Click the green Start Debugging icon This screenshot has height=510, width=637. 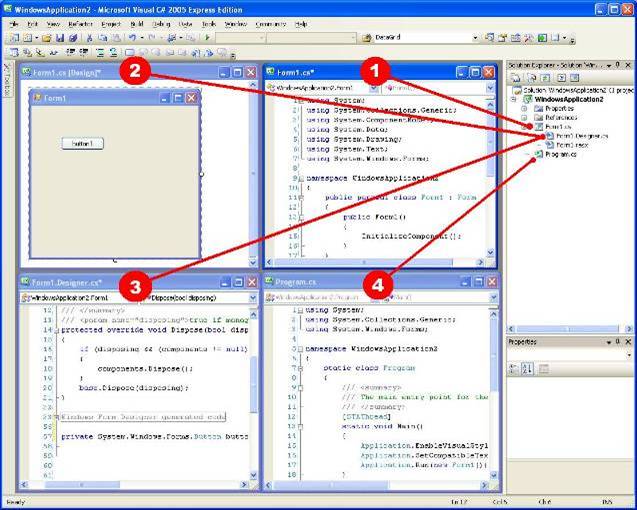208,38
